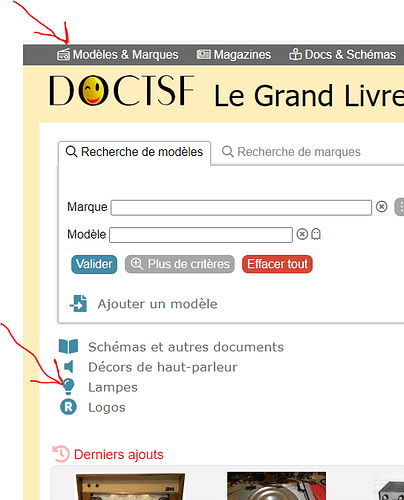Focus the Marque input field

point(241,208)
